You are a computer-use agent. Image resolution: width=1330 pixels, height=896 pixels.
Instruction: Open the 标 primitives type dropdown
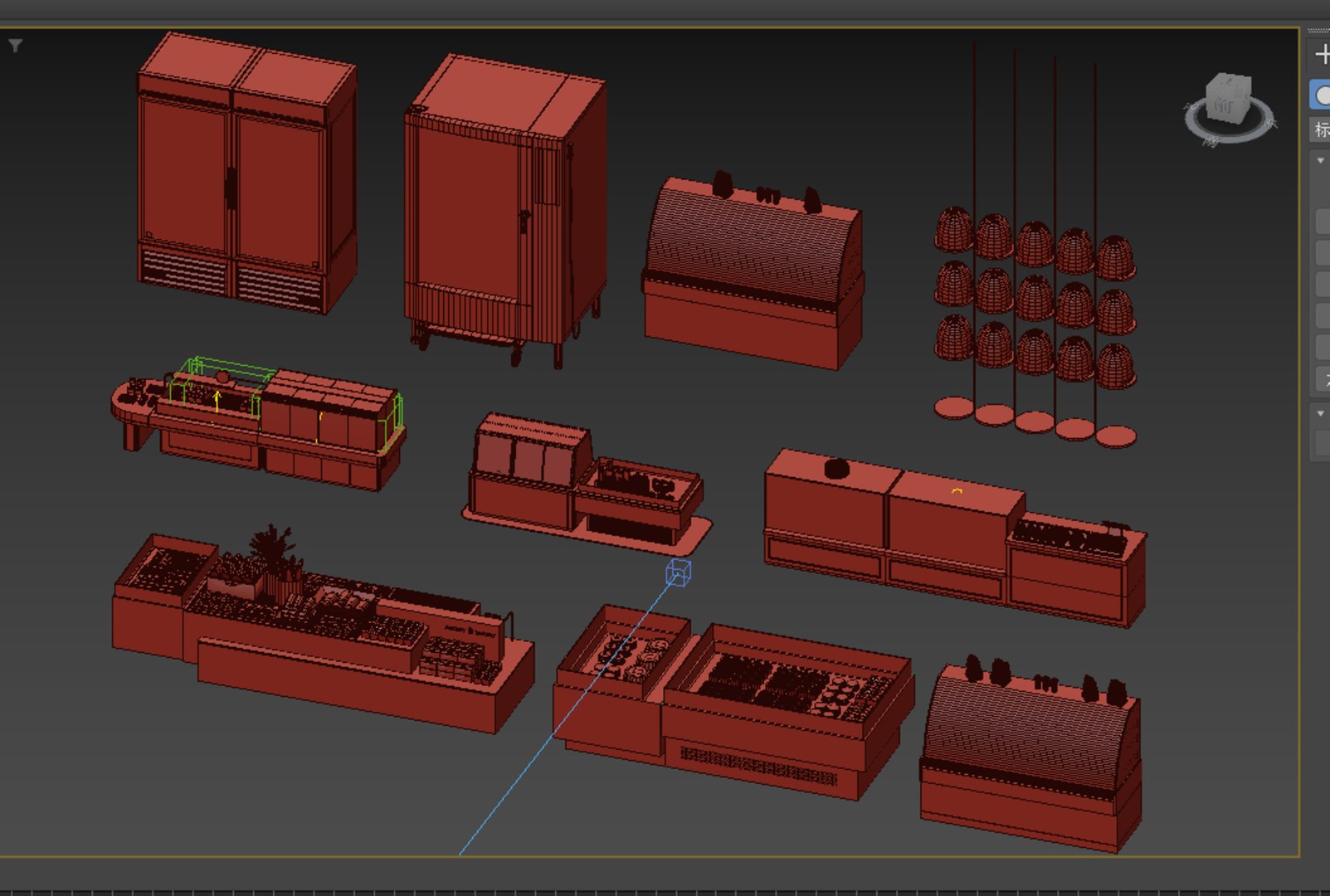coord(1321,129)
